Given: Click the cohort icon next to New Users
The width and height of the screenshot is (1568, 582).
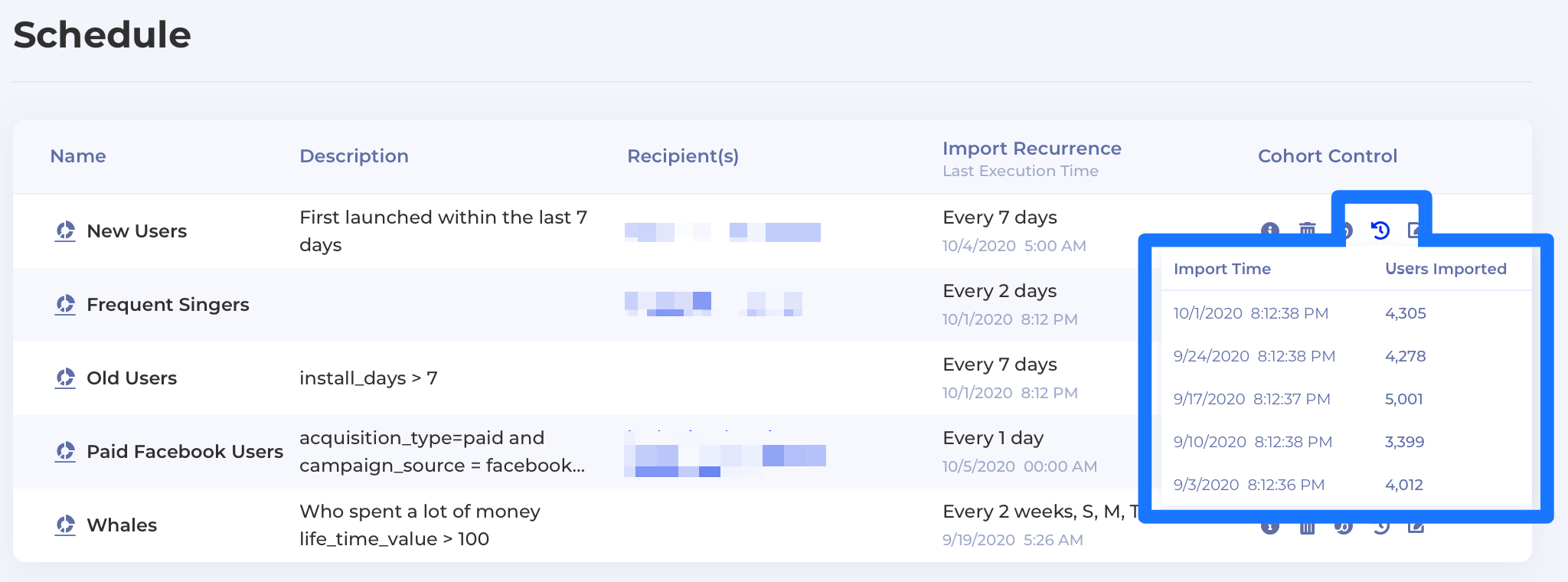Looking at the screenshot, I should (x=65, y=231).
